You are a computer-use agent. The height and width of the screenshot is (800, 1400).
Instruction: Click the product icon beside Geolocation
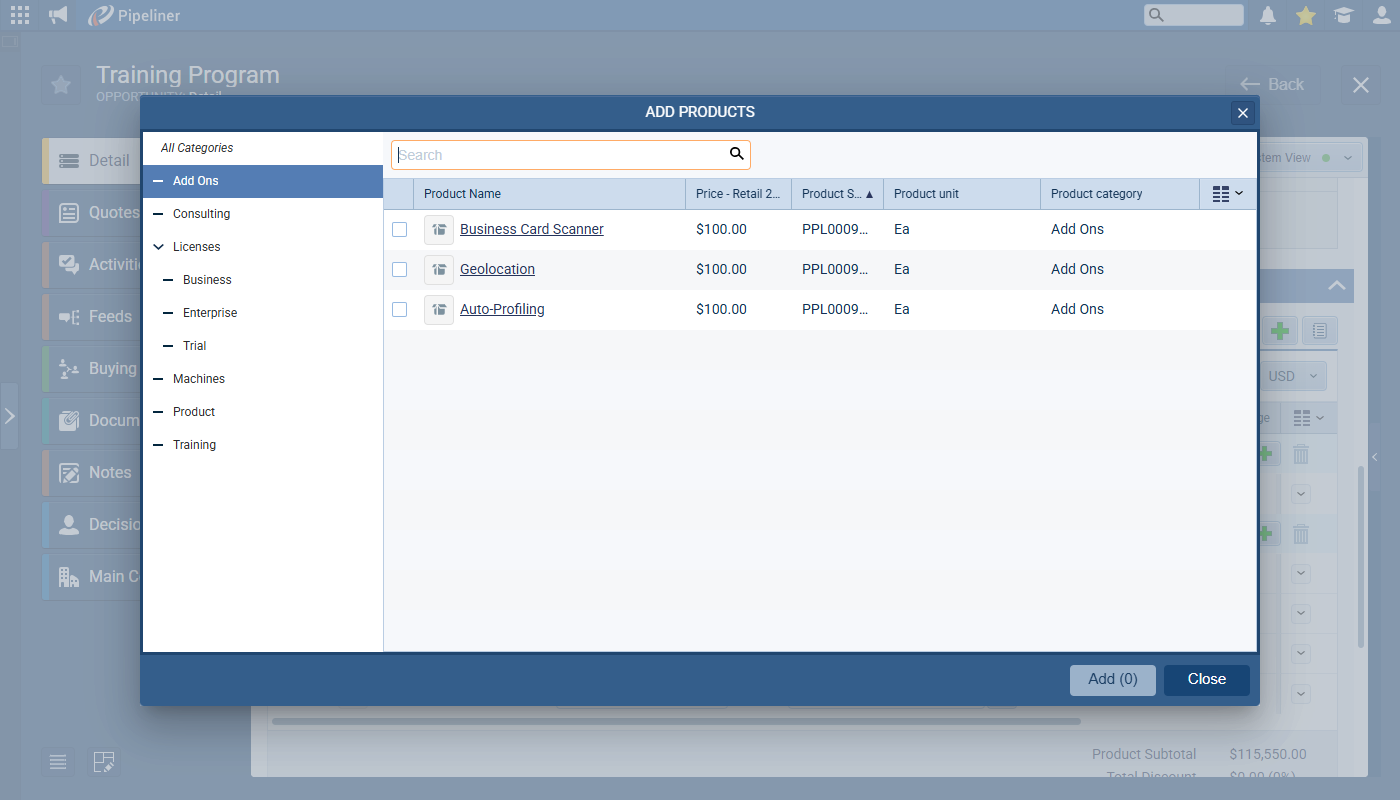coord(438,270)
